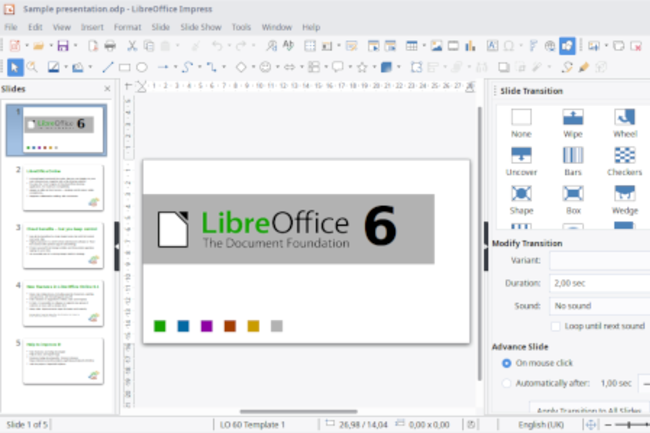The image size is (650, 433).
Task: Open the File menu
Action: [x=11, y=27]
